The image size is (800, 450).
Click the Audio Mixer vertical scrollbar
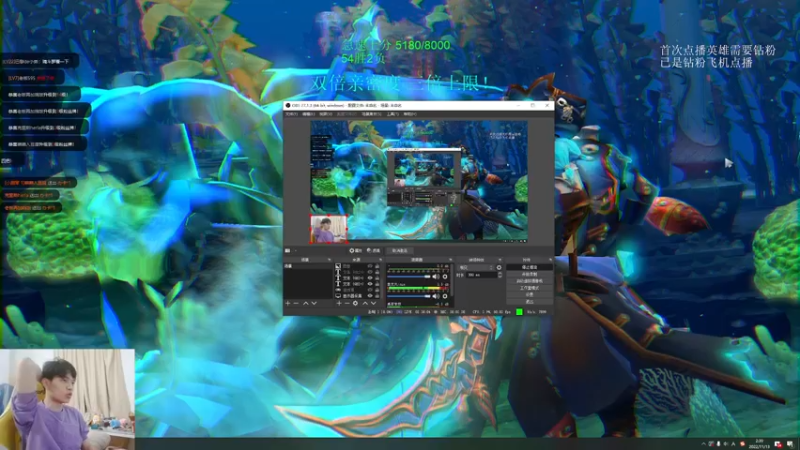click(452, 280)
